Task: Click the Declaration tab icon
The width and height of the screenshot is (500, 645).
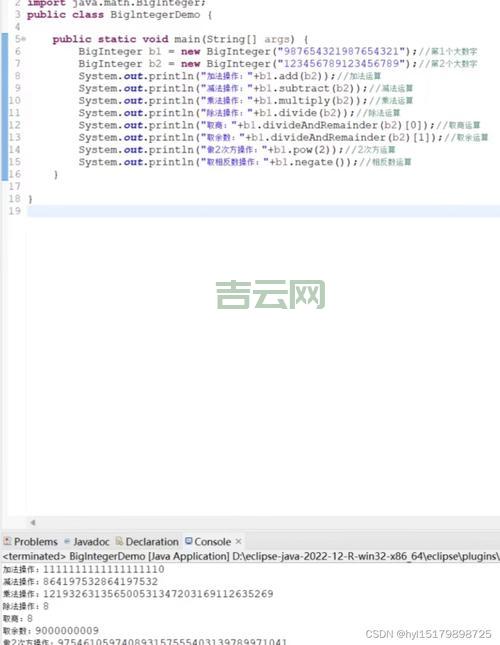Action: pos(120,541)
